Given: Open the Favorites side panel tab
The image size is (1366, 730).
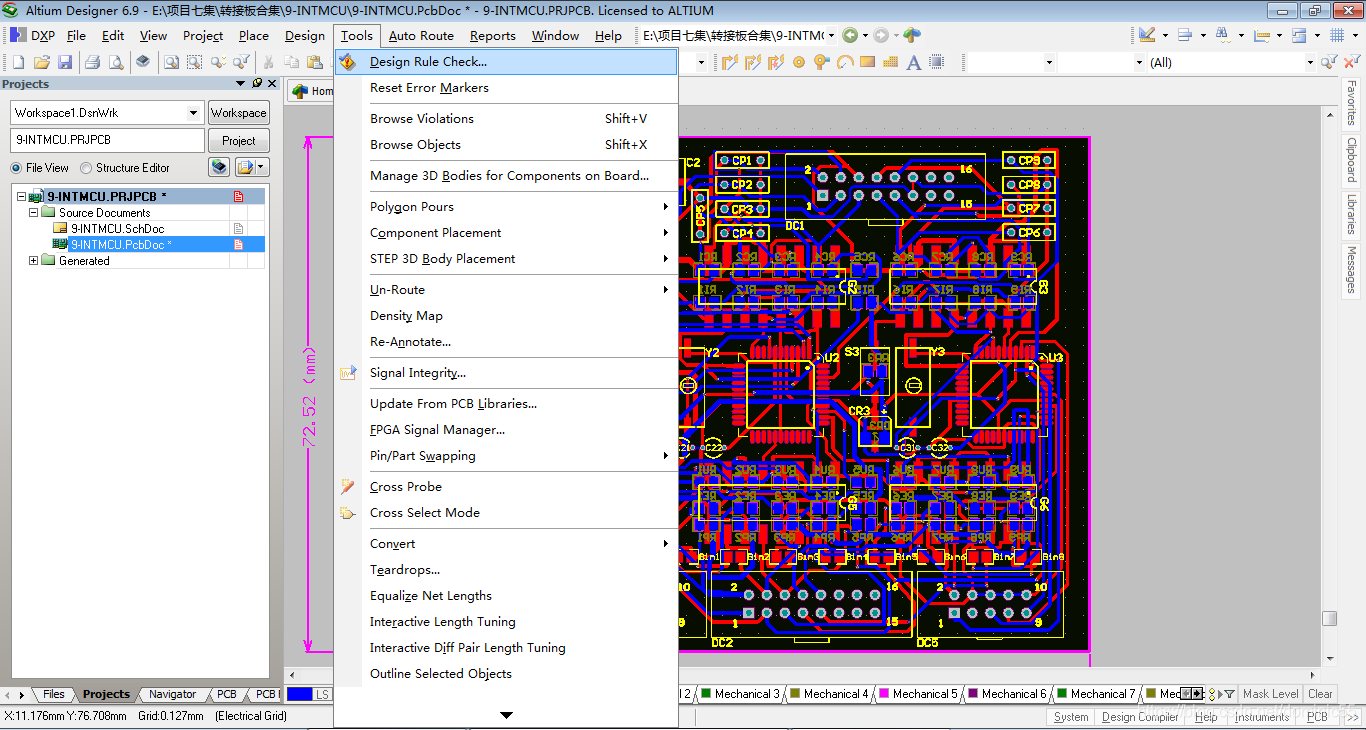Looking at the screenshot, I should coord(1352,103).
